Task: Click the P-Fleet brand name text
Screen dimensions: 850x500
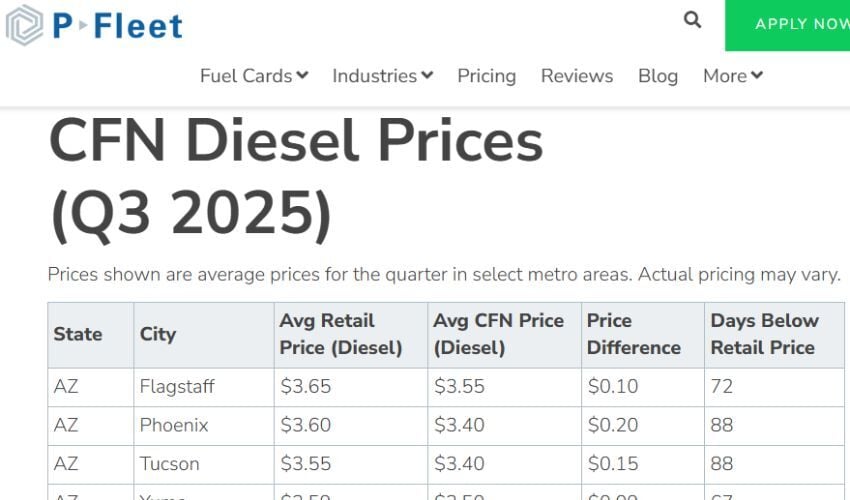Action: (x=118, y=25)
